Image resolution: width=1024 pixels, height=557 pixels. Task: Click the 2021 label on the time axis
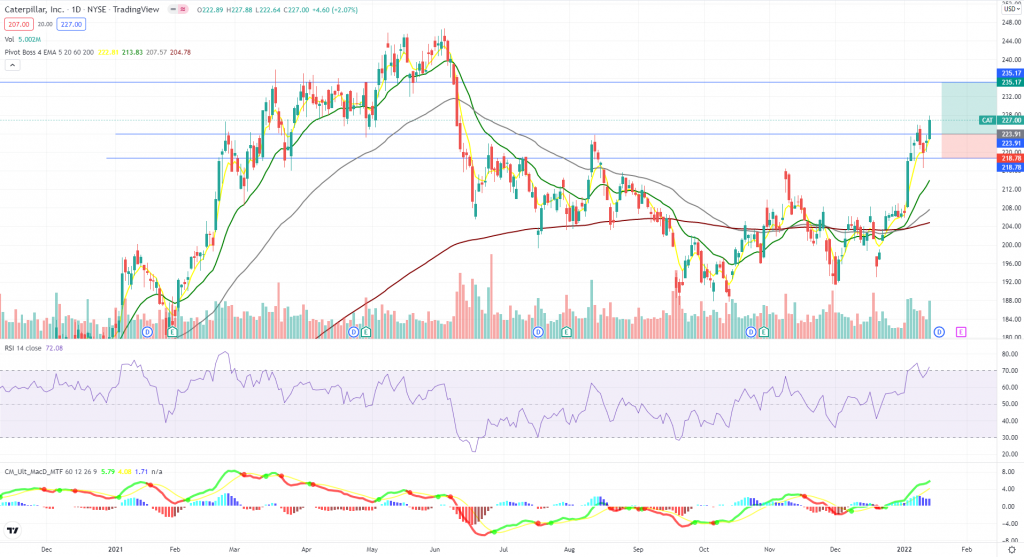click(115, 550)
